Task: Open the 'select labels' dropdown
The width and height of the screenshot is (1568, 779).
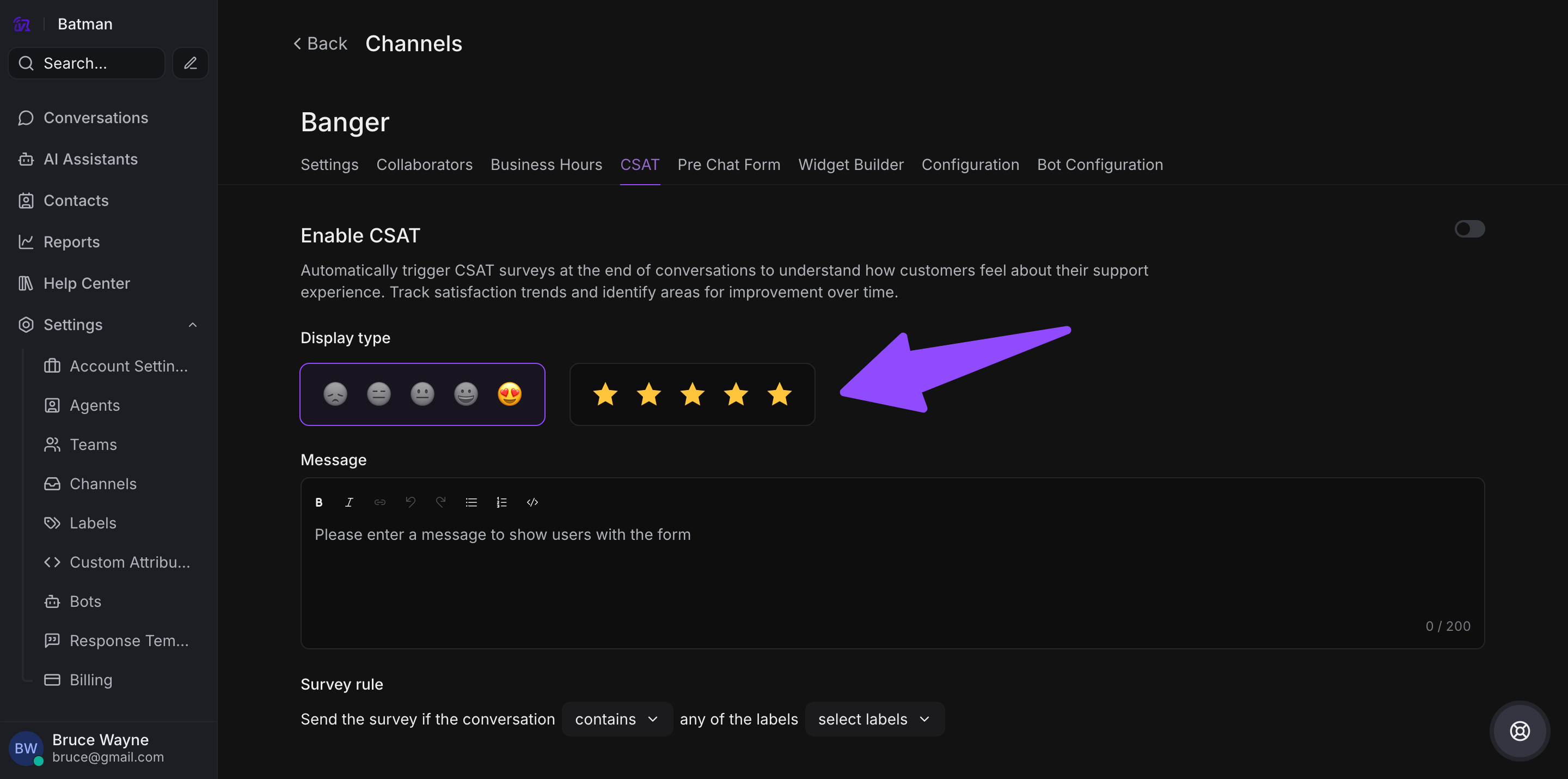Action: point(874,719)
